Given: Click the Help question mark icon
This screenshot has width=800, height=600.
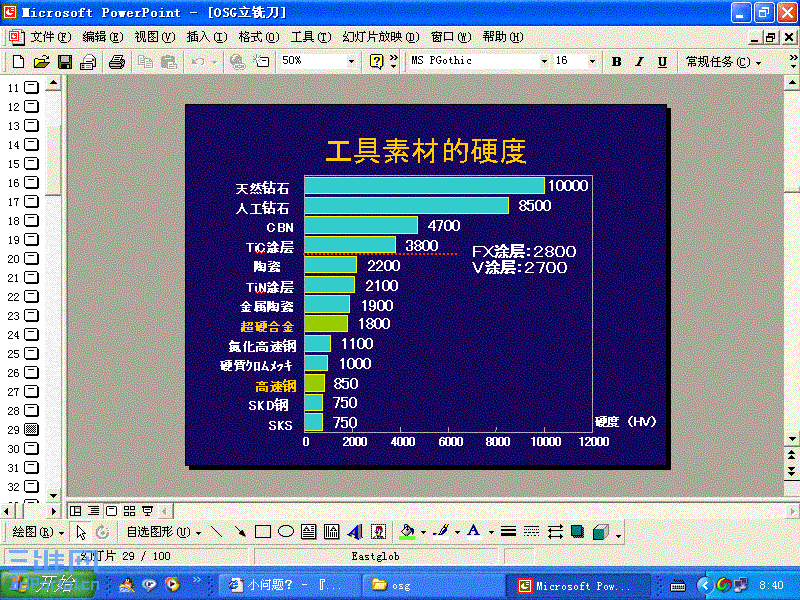Looking at the screenshot, I should click(x=377, y=62).
